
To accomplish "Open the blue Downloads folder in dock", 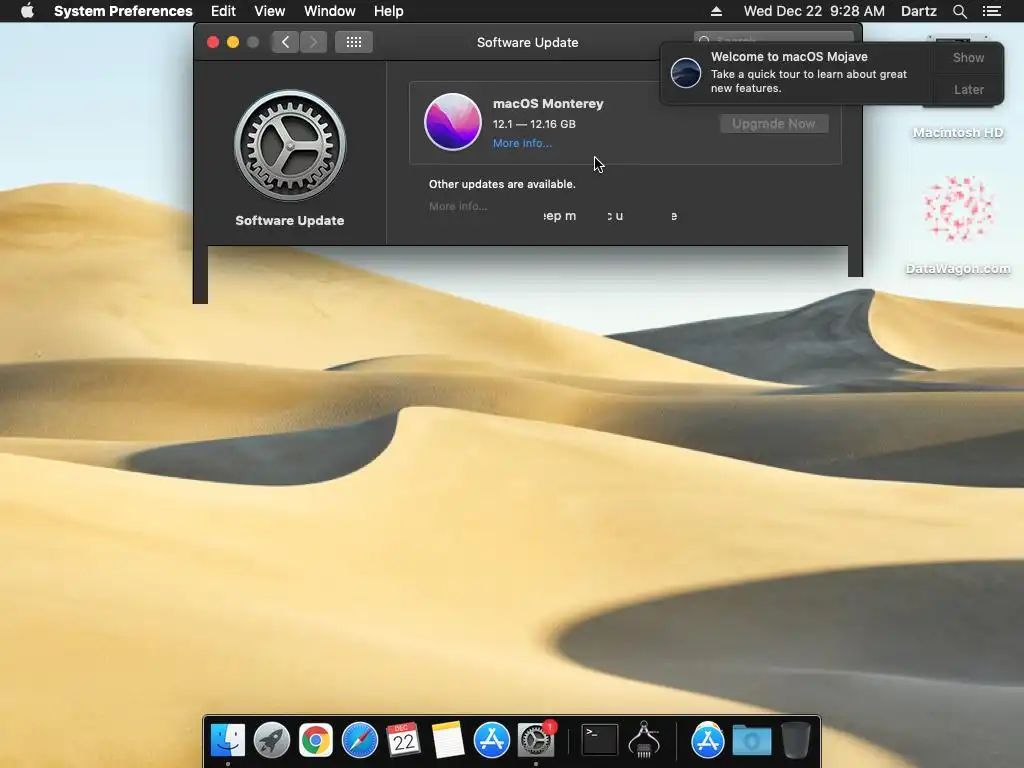I will click(752, 740).
